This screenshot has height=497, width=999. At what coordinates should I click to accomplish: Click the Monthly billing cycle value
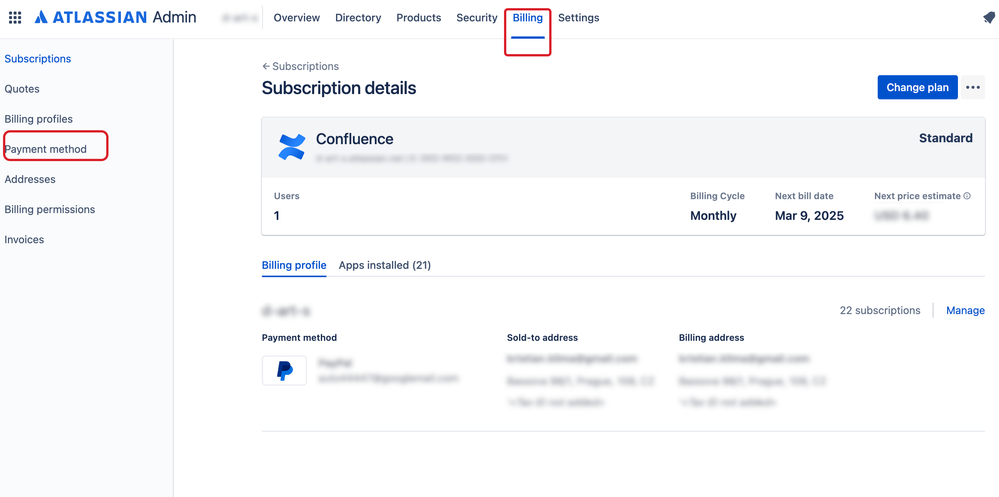point(713,215)
